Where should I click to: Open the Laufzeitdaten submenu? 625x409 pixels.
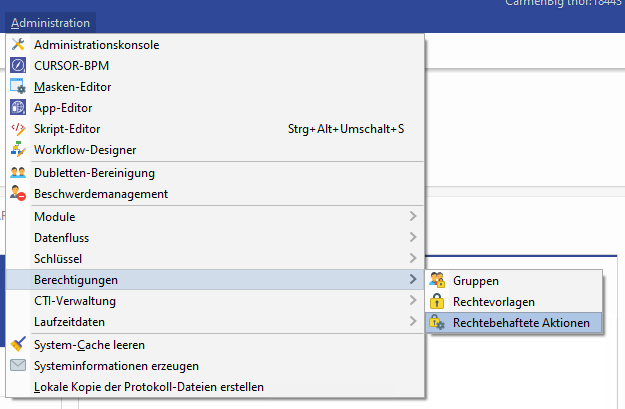pyautogui.click(x=69, y=322)
